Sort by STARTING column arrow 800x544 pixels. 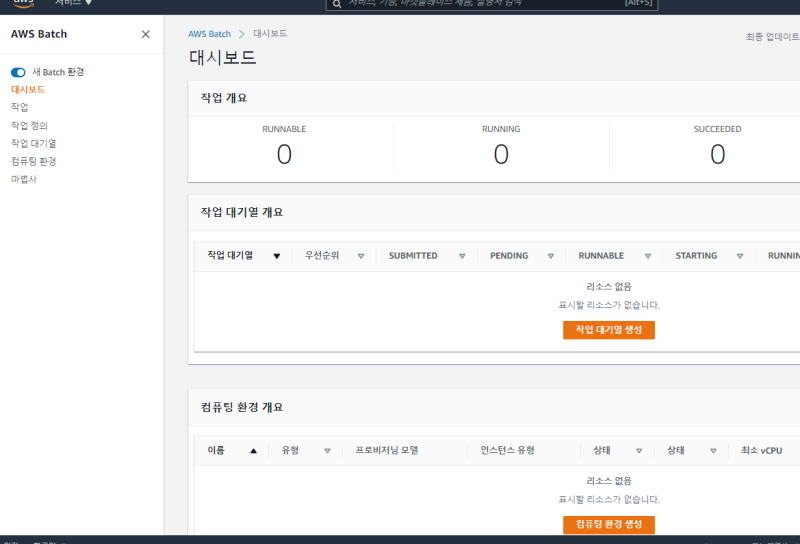pyautogui.click(x=740, y=256)
